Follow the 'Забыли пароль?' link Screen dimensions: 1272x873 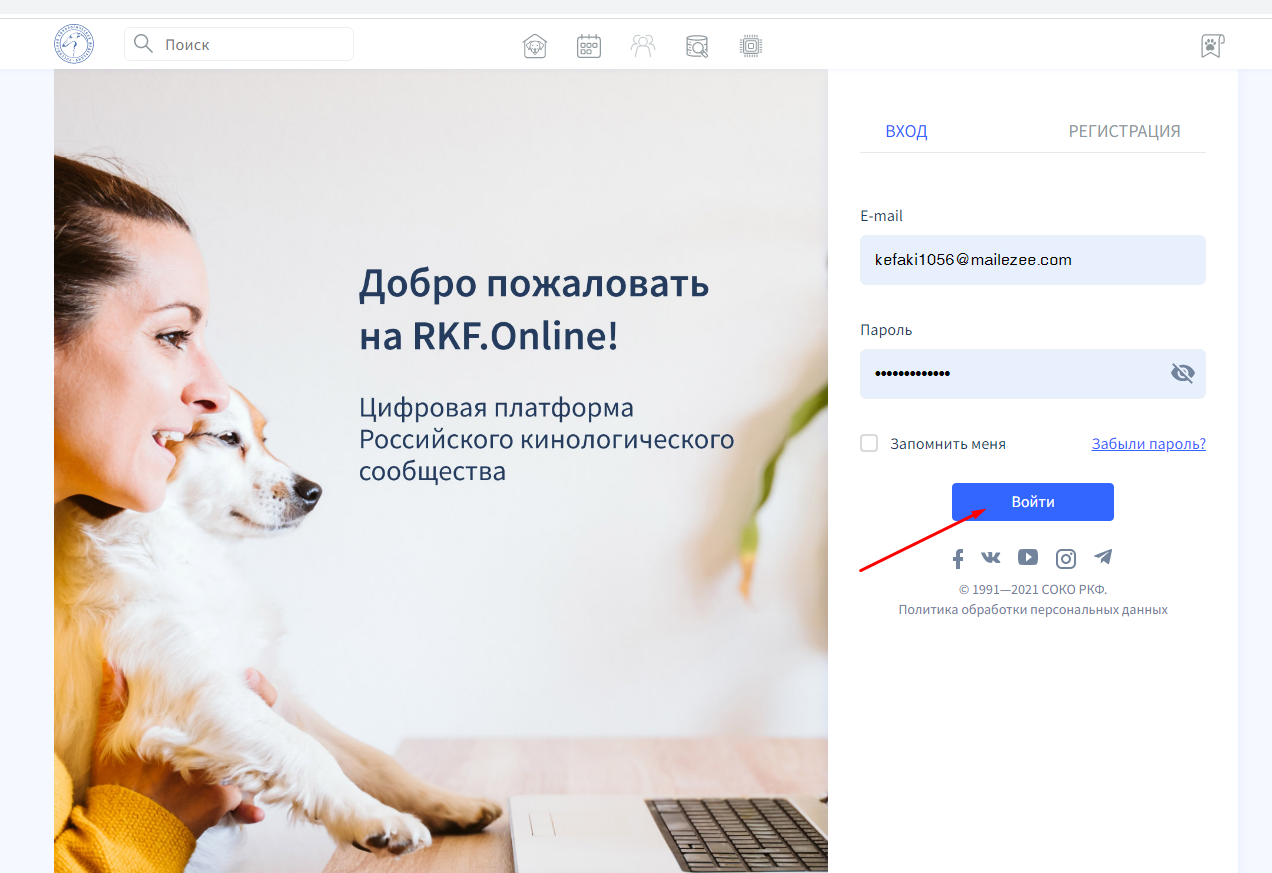[x=1148, y=444]
